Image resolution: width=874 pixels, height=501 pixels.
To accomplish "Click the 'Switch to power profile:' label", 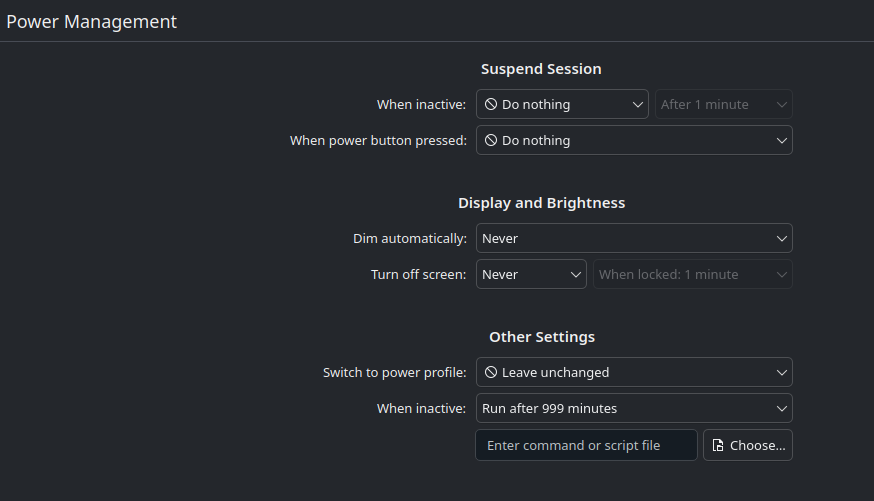I will [394, 373].
